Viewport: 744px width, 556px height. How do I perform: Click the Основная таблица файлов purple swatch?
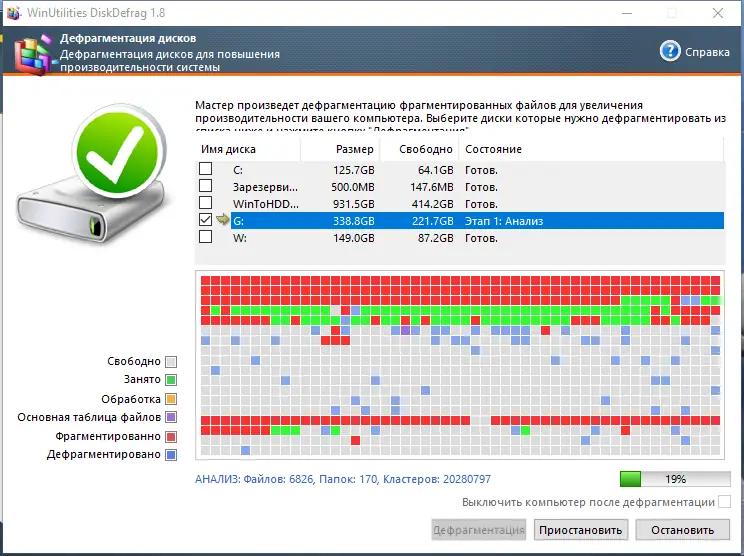click(171, 417)
